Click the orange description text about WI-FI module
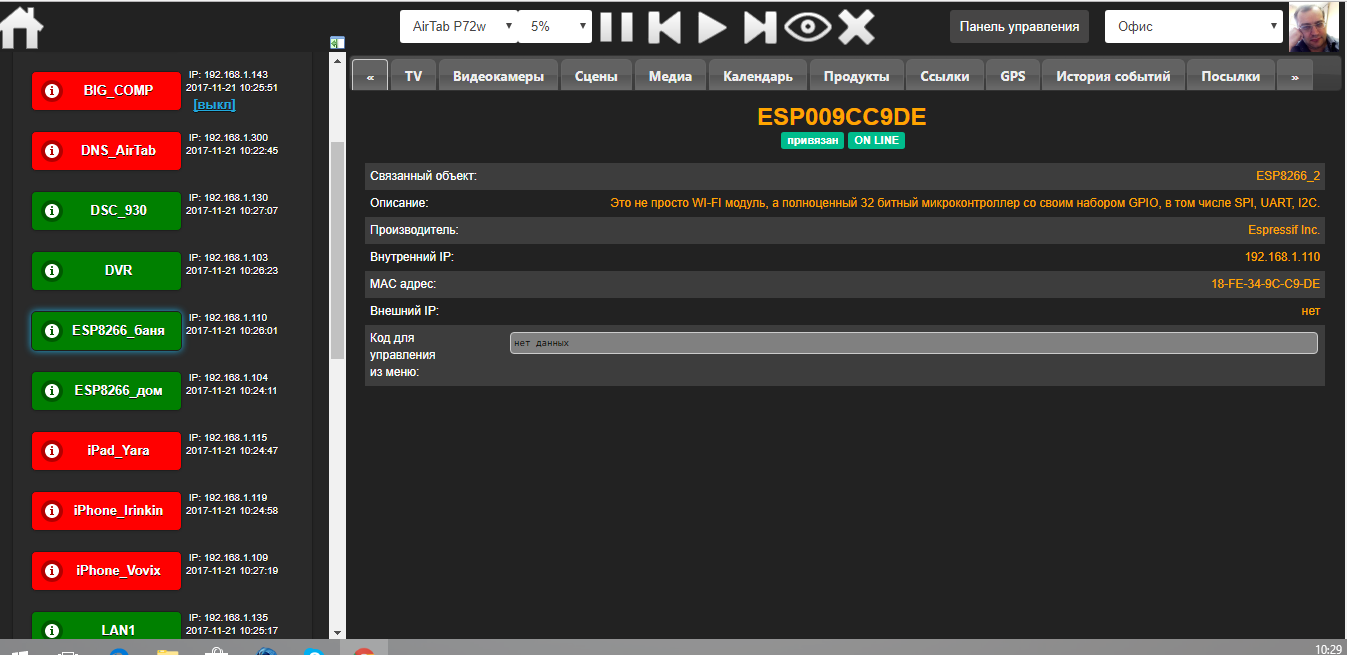 (x=965, y=203)
